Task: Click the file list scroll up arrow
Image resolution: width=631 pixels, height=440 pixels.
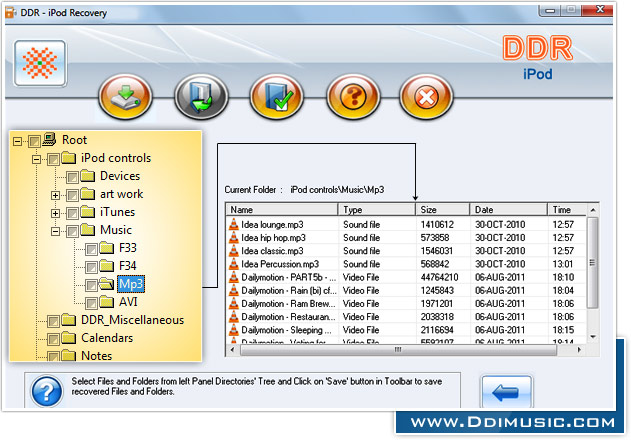Action: pyautogui.click(x=592, y=210)
